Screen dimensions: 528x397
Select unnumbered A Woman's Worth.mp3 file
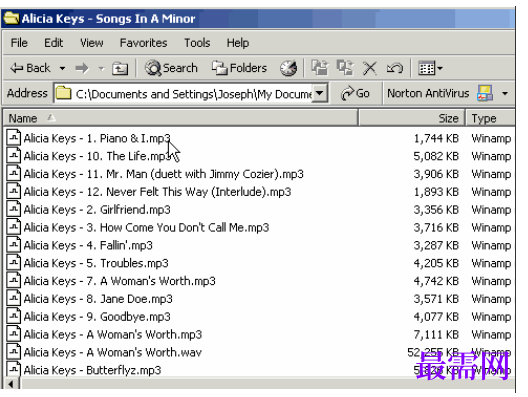[x=113, y=335]
